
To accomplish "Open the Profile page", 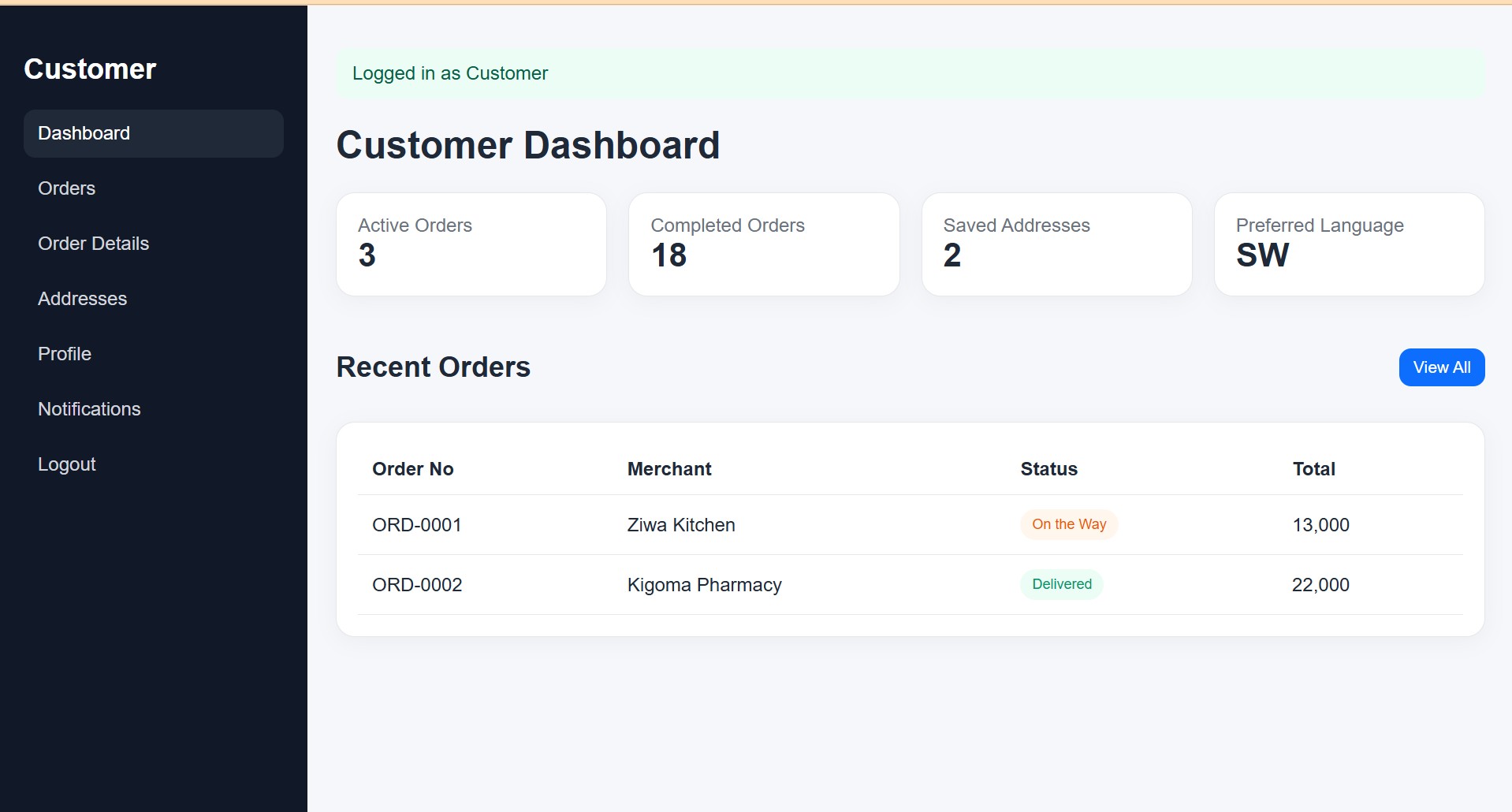I will [x=65, y=354].
